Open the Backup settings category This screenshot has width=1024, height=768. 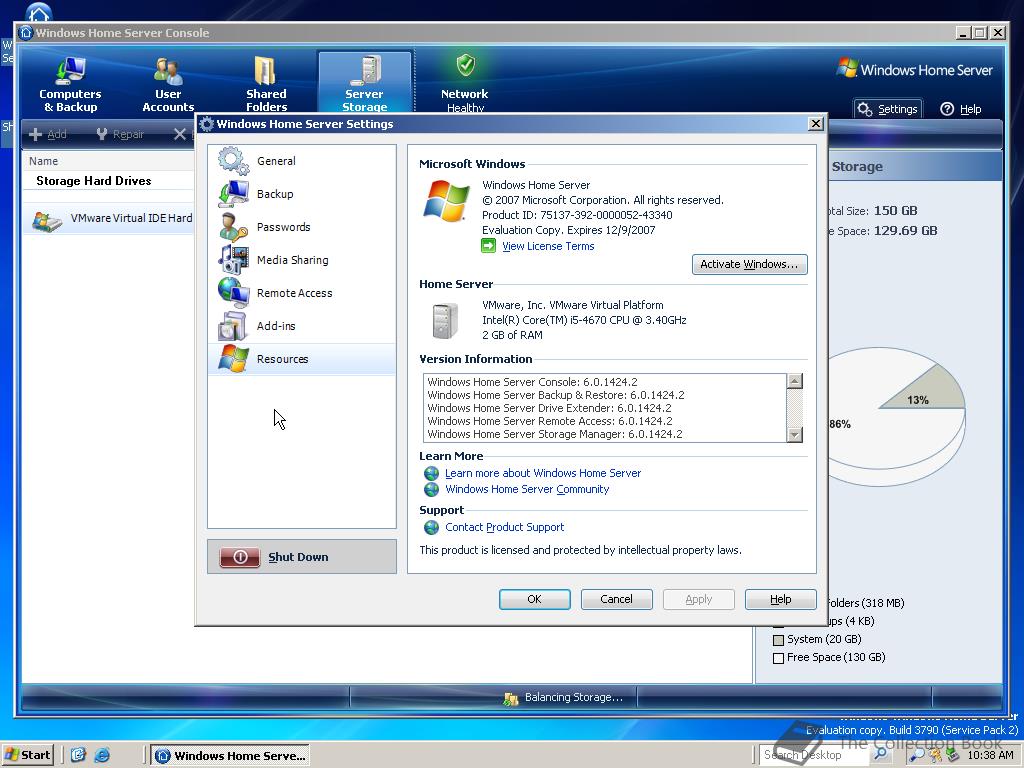pyautogui.click(x=302, y=194)
